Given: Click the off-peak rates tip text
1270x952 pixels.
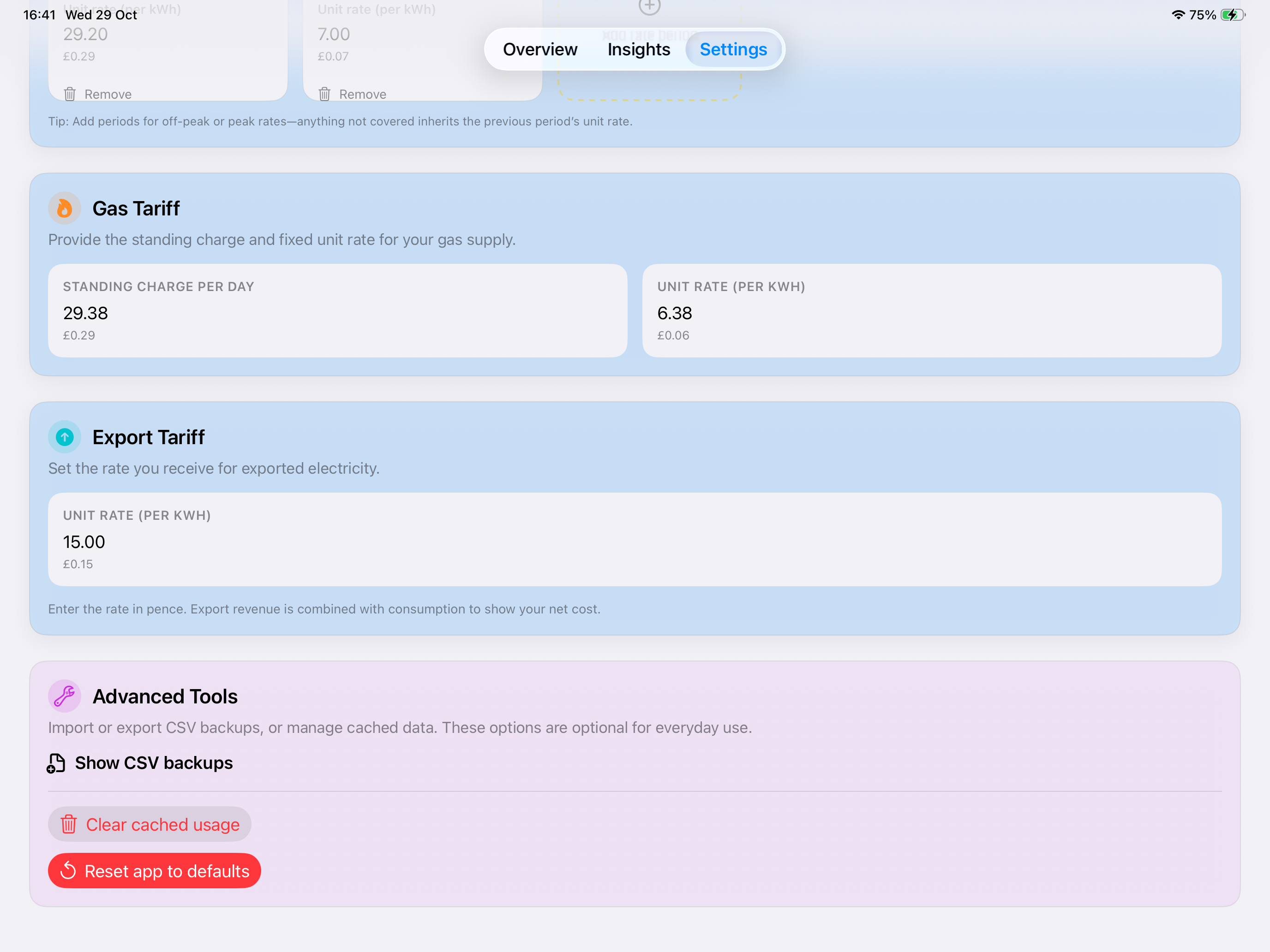Looking at the screenshot, I should [341, 122].
